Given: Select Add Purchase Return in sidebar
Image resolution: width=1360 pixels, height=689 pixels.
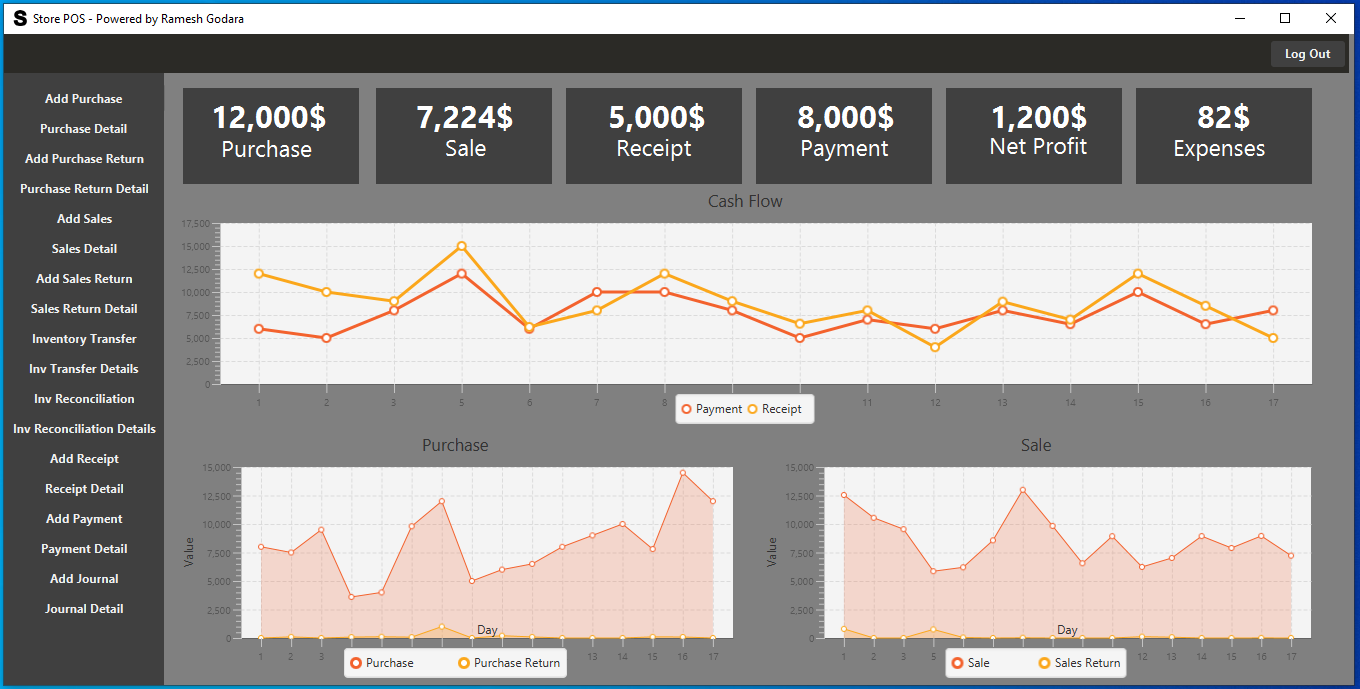Looking at the screenshot, I should pyautogui.click(x=84, y=159).
